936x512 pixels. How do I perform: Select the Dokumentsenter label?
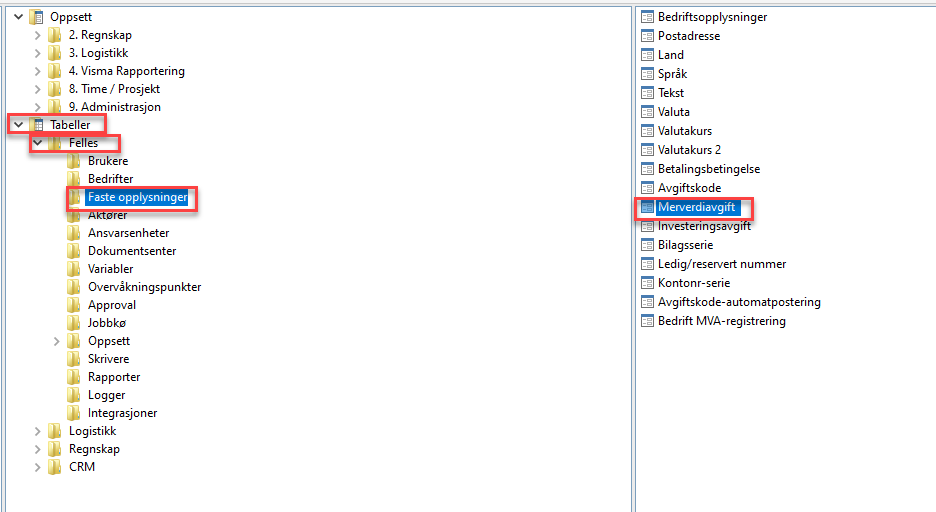click(x=132, y=251)
